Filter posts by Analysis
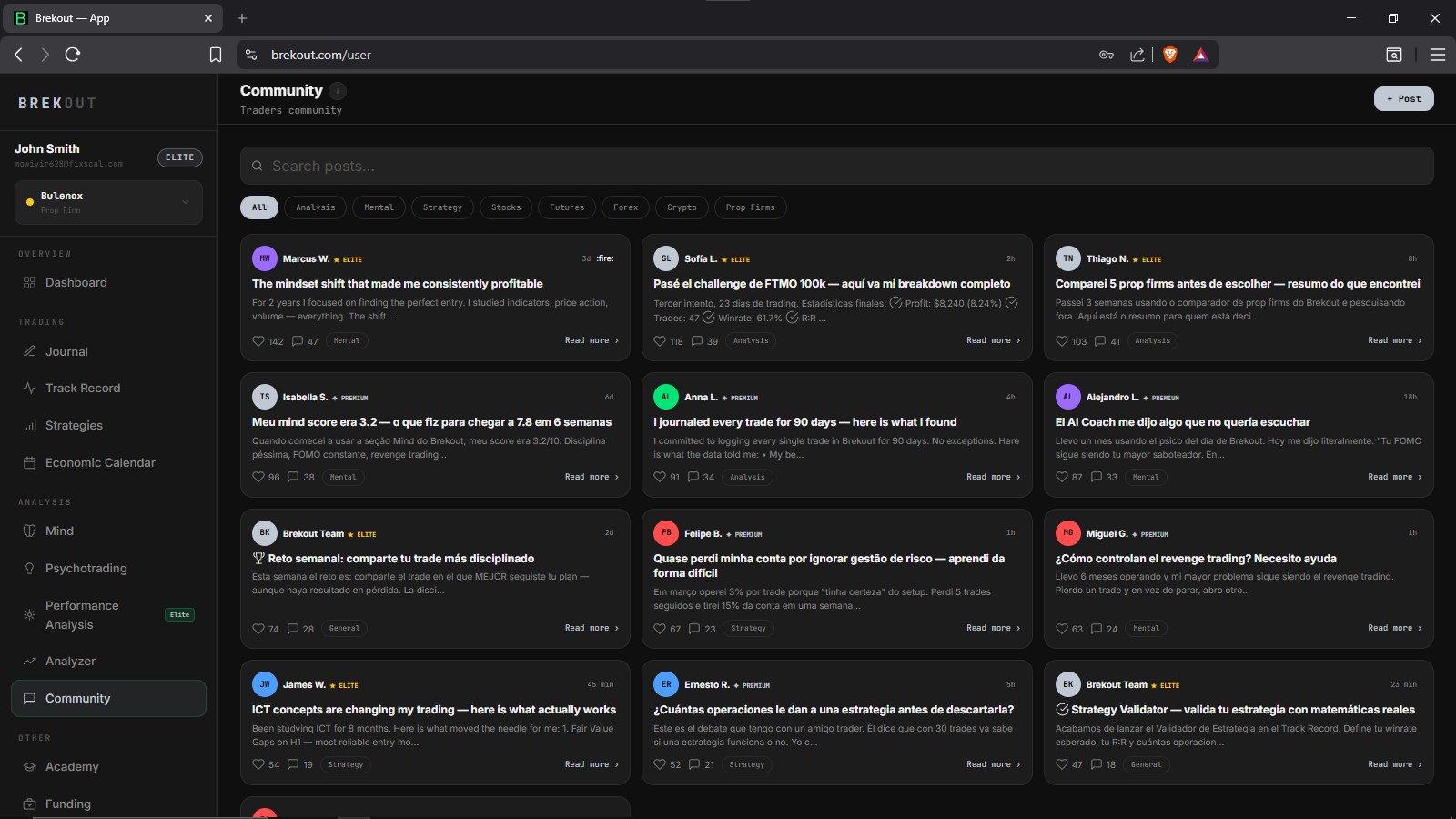 pos(316,207)
